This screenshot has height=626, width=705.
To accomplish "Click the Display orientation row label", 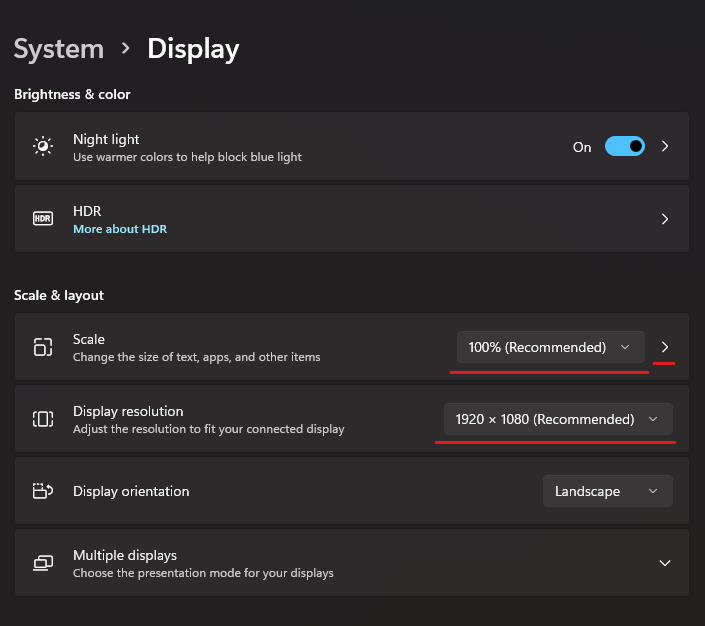I will [x=131, y=491].
